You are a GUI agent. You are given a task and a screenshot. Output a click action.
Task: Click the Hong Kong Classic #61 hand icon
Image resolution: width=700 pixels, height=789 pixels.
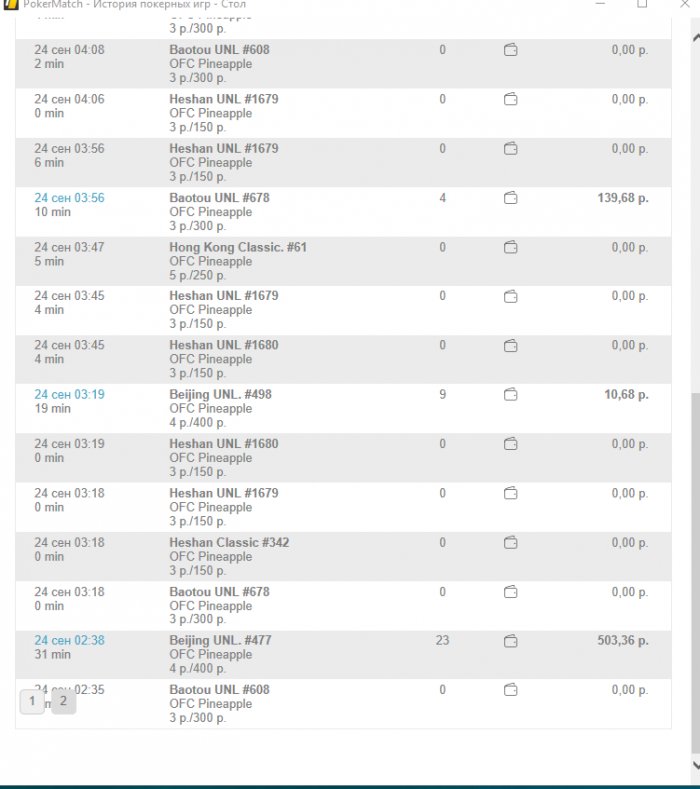point(510,247)
